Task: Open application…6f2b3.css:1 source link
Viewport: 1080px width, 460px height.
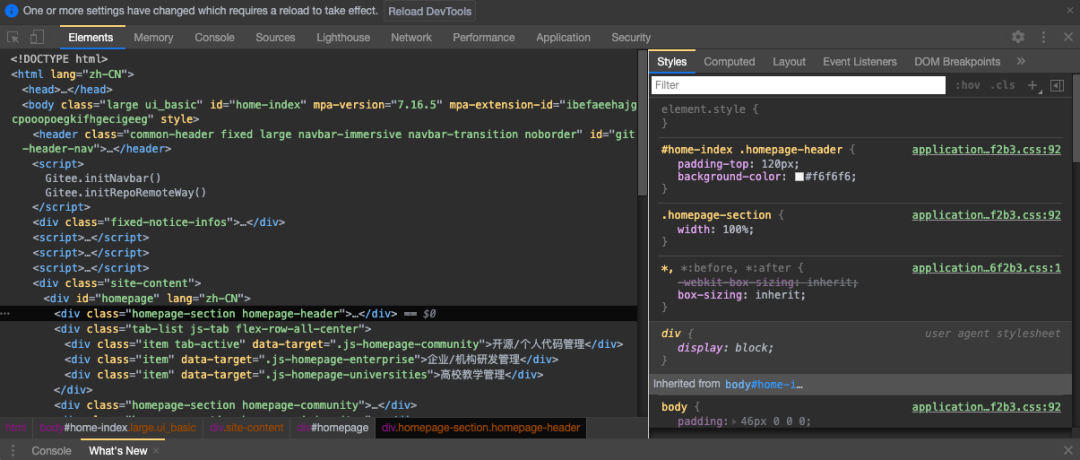Action: pyautogui.click(x=986, y=268)
